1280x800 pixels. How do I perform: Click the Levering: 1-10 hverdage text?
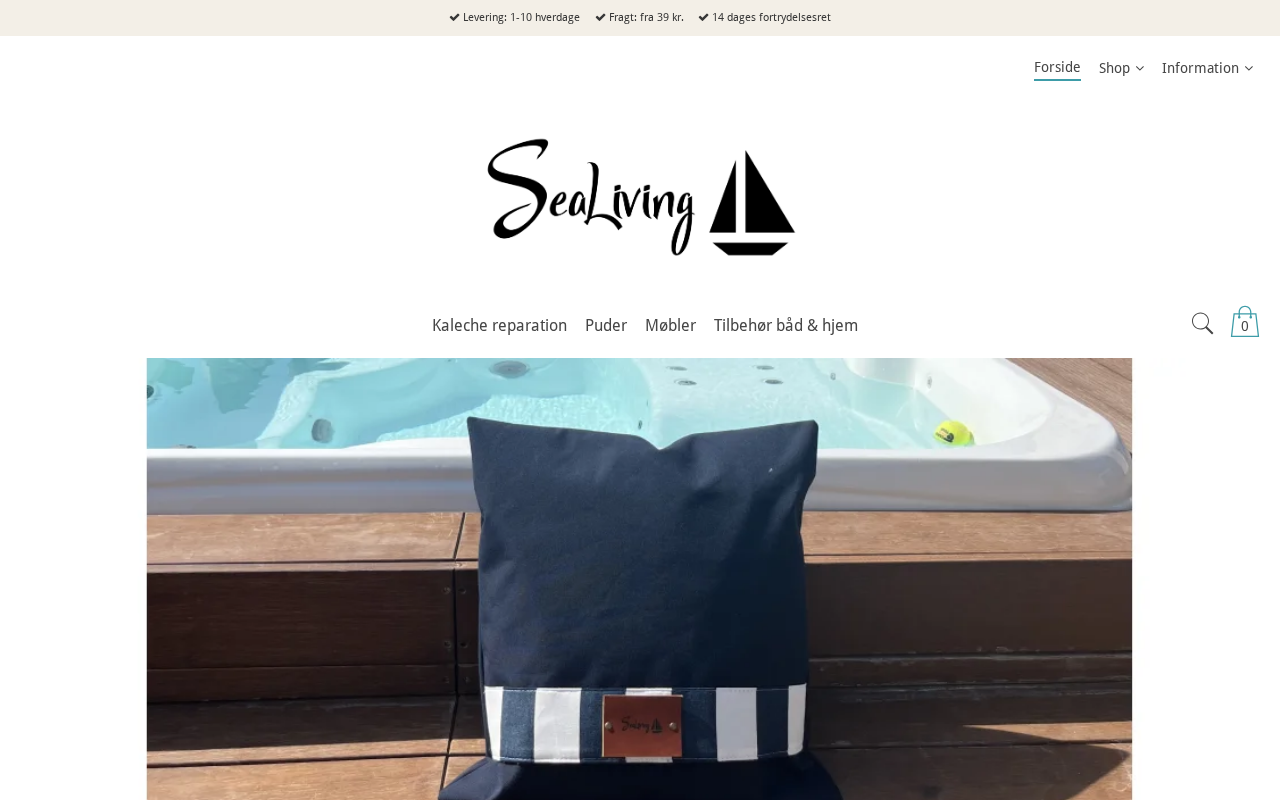(521, 17)
